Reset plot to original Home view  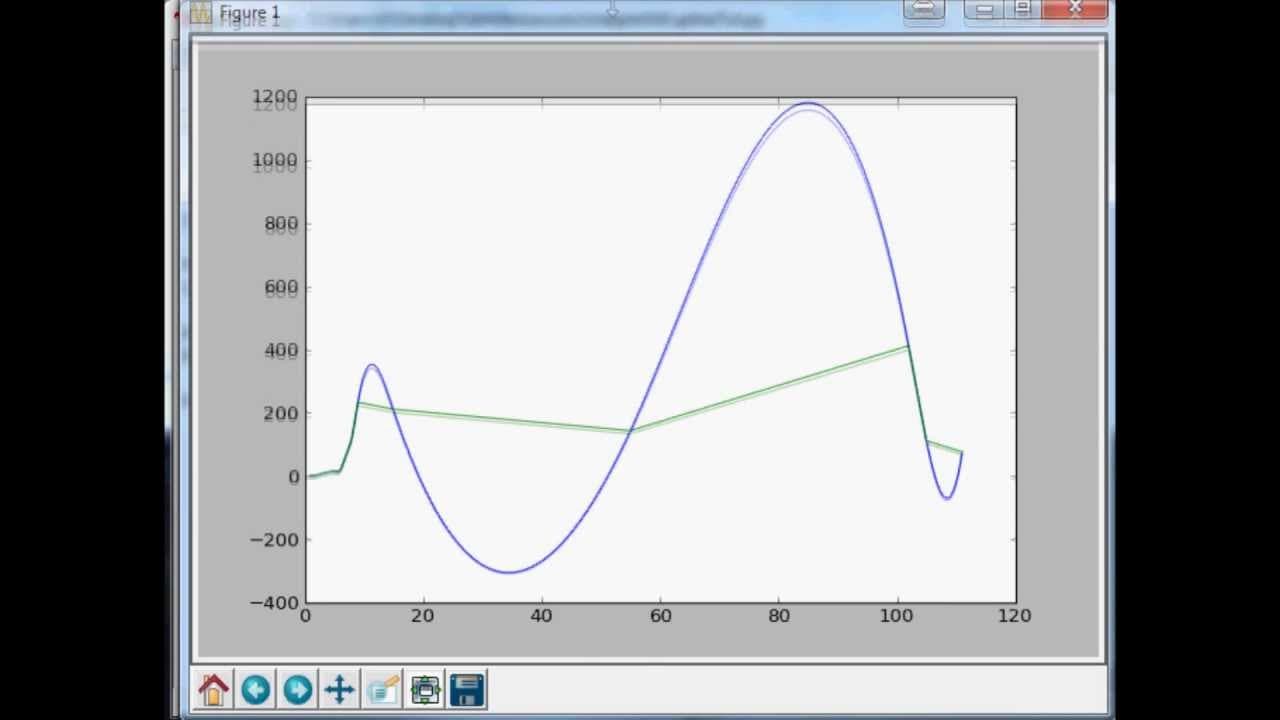click(213, 689)
